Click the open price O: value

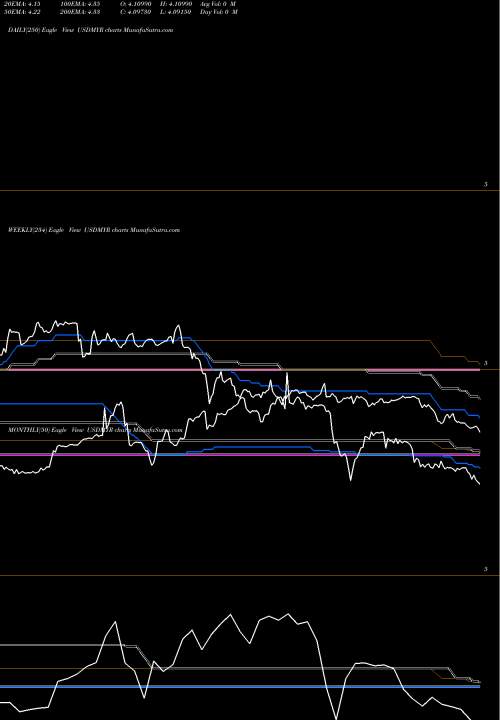135,3
